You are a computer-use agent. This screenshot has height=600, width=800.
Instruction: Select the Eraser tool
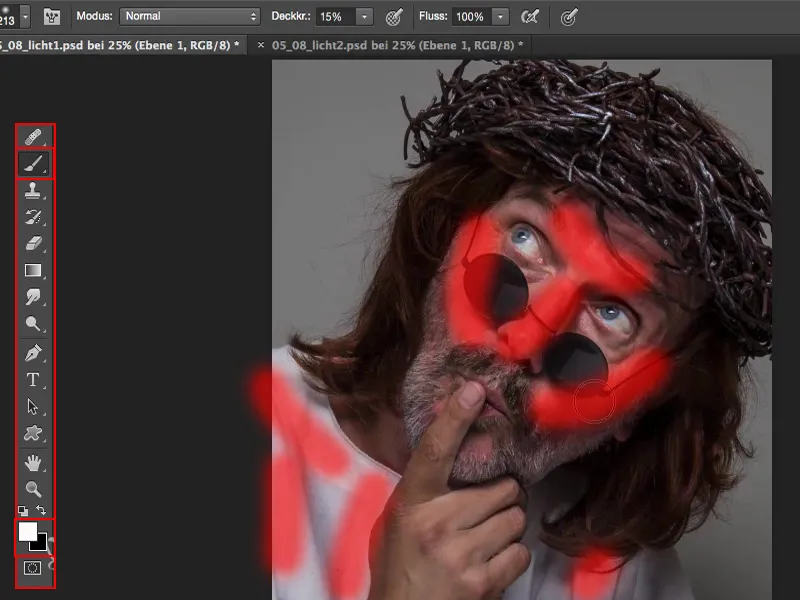tap(33, 243)
